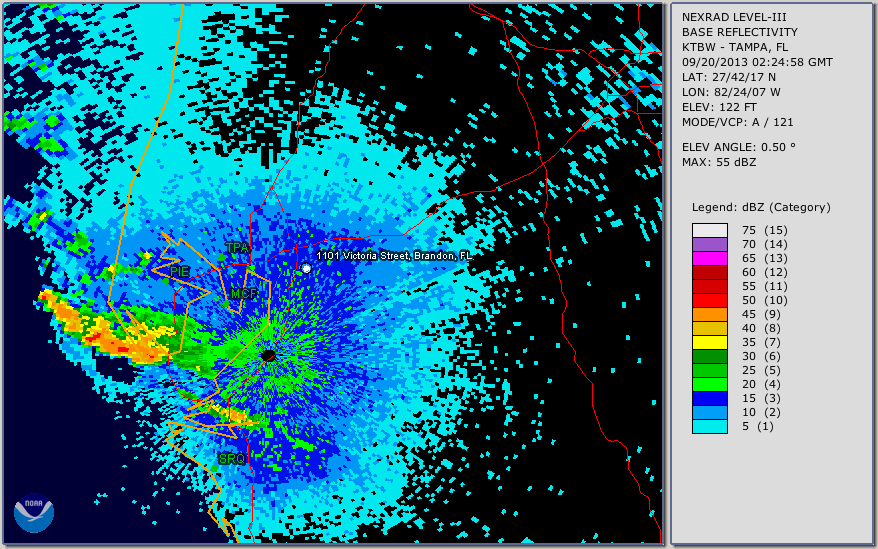Click the ELEV: 122 FT line

(x=720, y=107)
